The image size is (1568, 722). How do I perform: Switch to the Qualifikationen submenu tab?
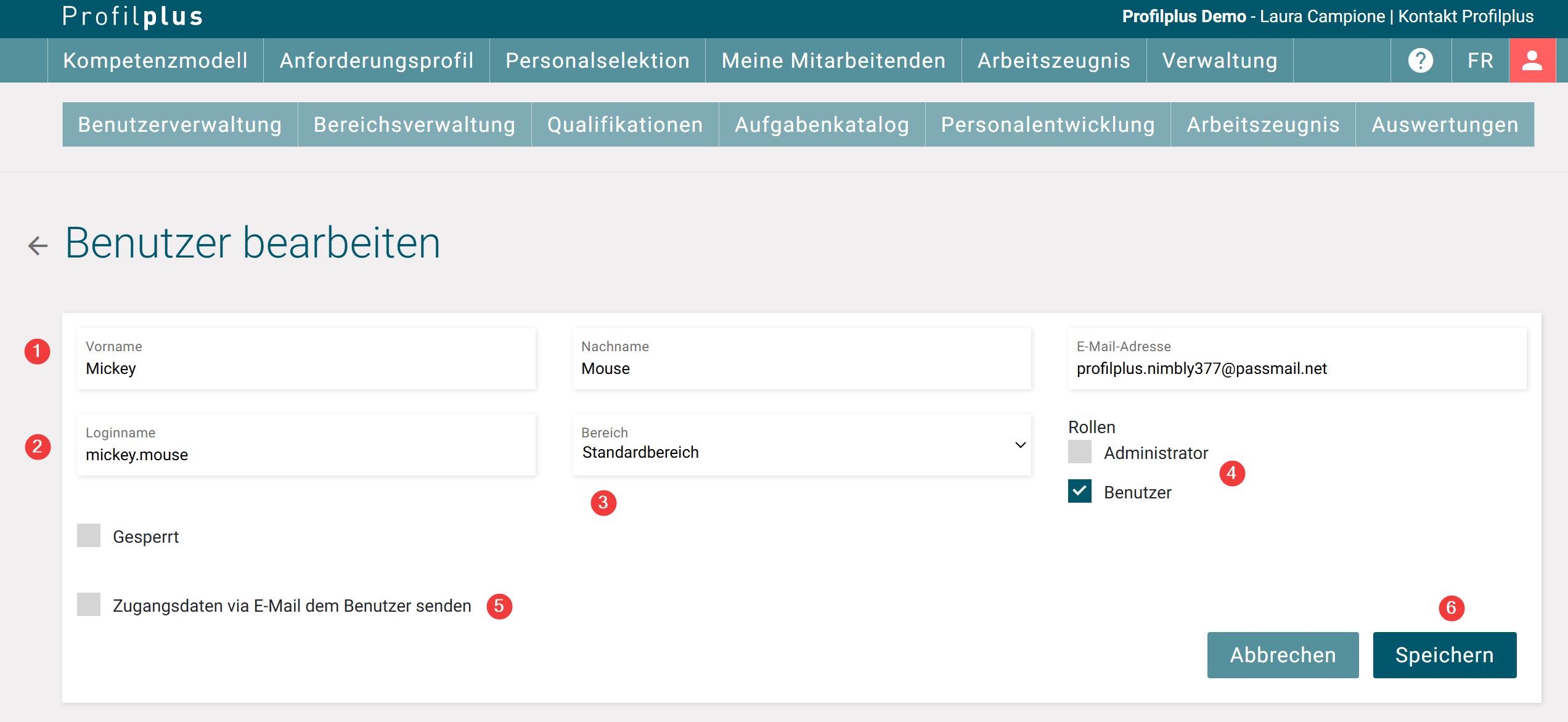coord(624,124)
